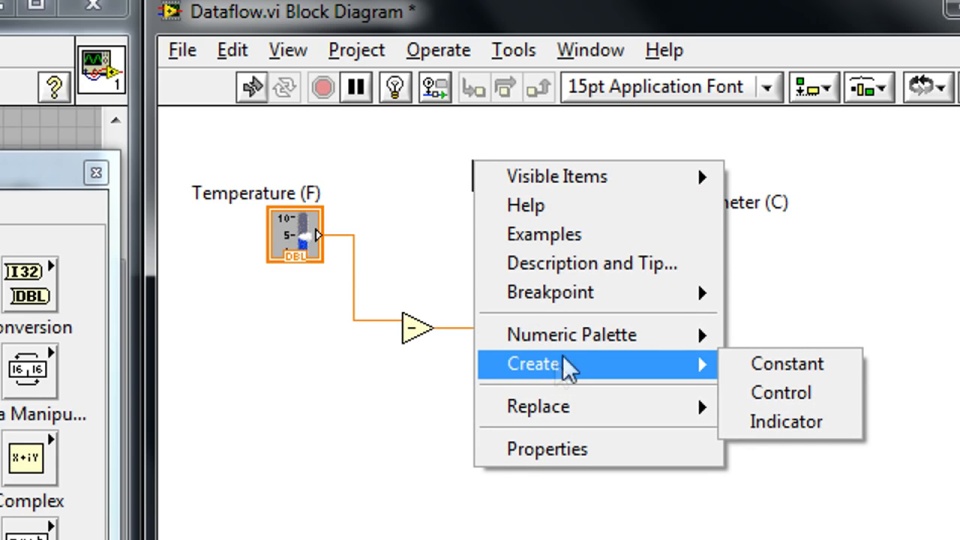Open the Window menu
Screen dimensions: 960x540
coord(590,50)
